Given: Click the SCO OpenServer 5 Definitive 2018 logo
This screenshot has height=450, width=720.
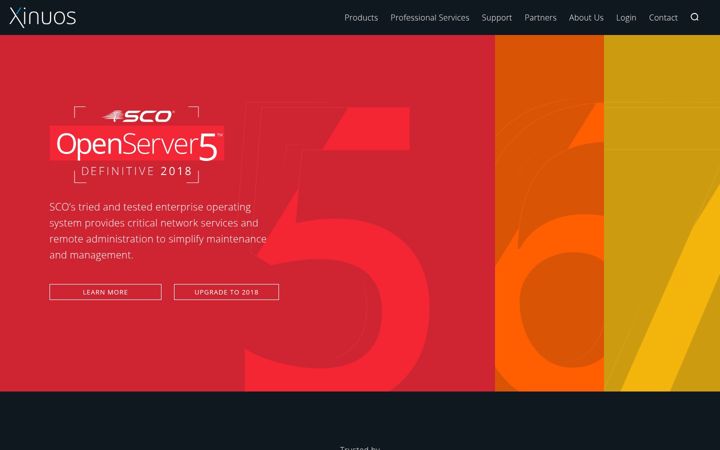Looking at the screenshot, I should [136, 144].
